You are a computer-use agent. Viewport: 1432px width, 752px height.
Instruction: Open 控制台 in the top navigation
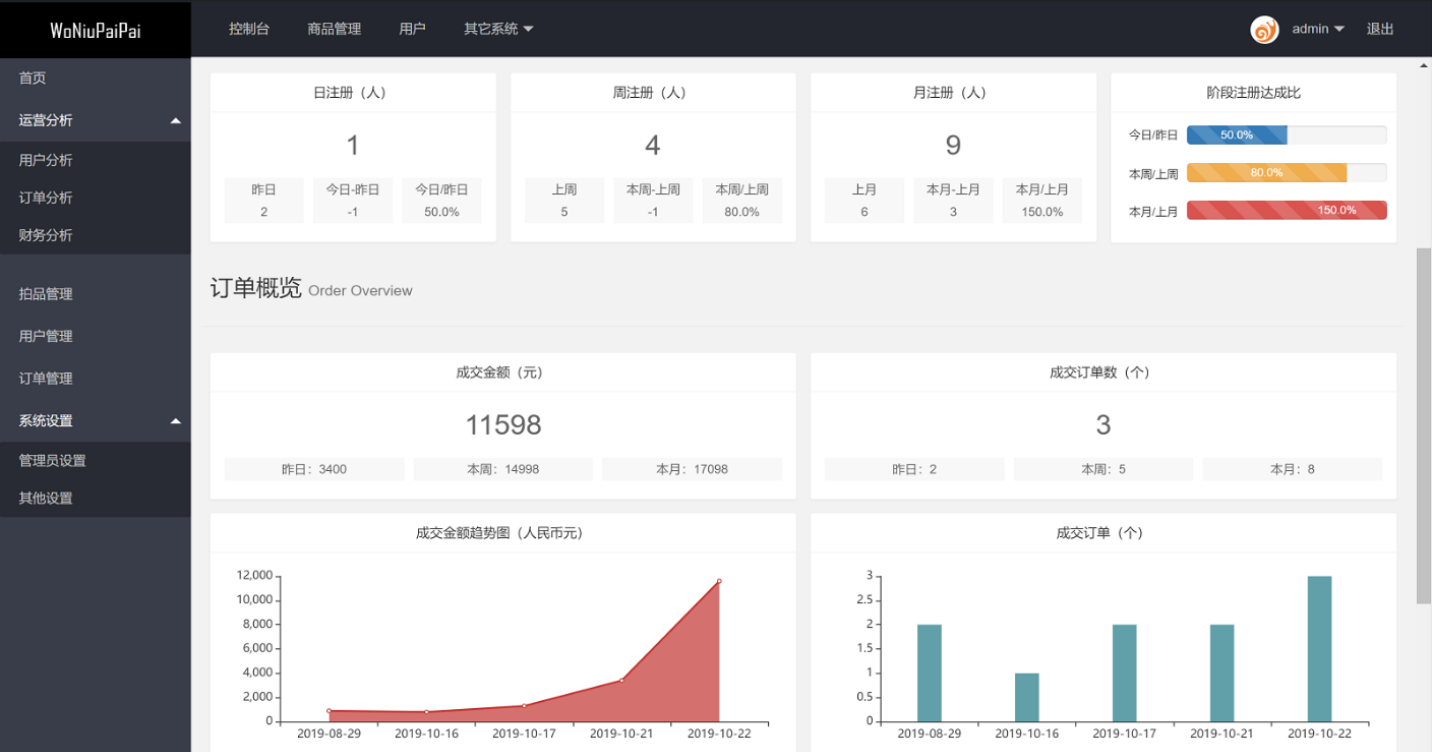[249, 29]
